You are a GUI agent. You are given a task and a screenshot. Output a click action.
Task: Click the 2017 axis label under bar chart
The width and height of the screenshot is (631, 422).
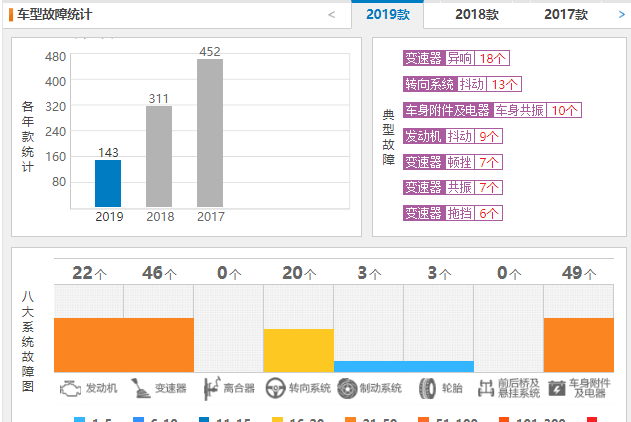click(x=210, y=217)
